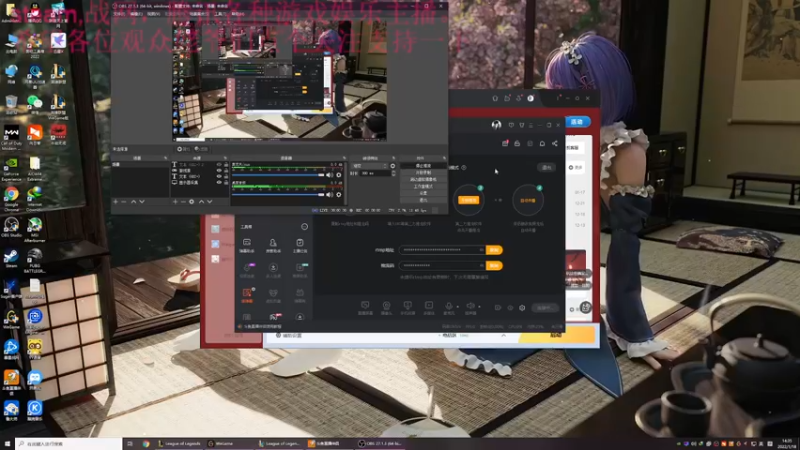800x450 pixels.
Task: Expand microphone options arrow in streaming app toolbar
Action: tap(457, 307)
